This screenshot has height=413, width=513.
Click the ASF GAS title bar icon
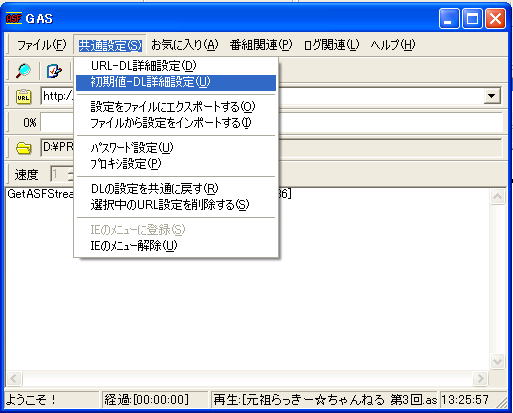[x=14, y=18]
